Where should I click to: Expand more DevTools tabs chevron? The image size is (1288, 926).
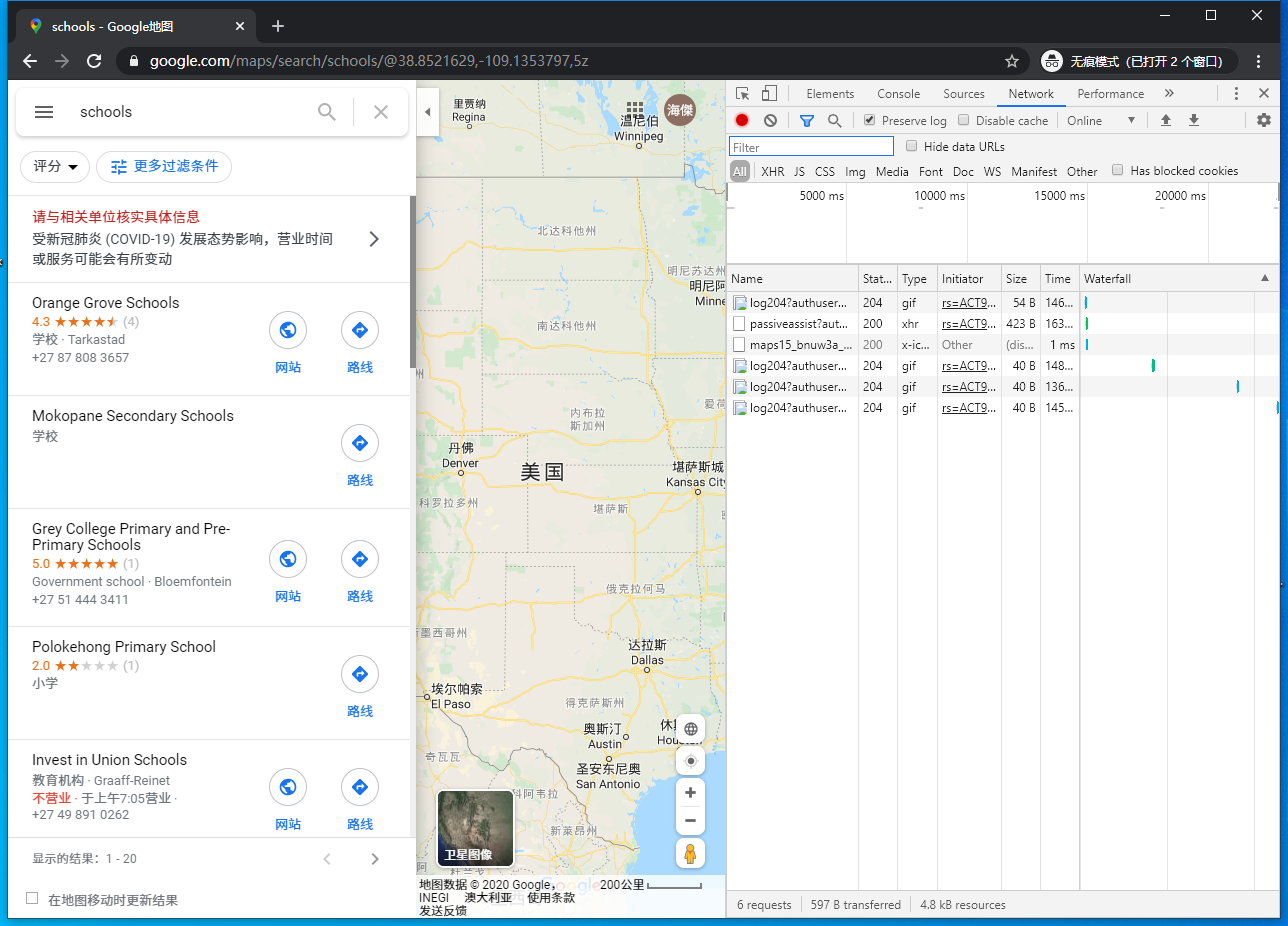tap(1169, 93)
